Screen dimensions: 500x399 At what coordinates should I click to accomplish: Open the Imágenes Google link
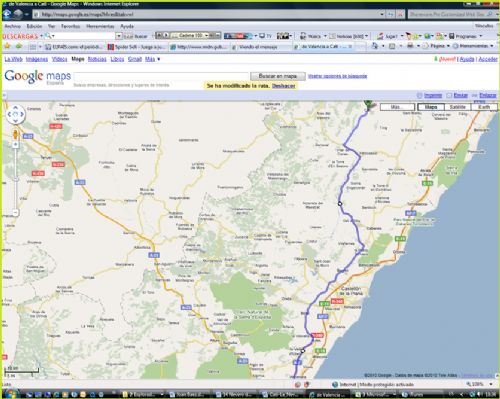(x=37, y=59)
